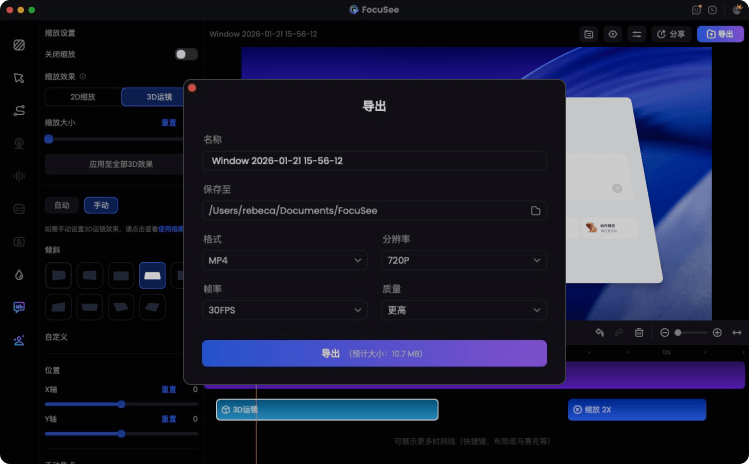Screen dimensions: 749x464
Task: Click the 导出 button in top toolbar
Action: tap(720, 34)
